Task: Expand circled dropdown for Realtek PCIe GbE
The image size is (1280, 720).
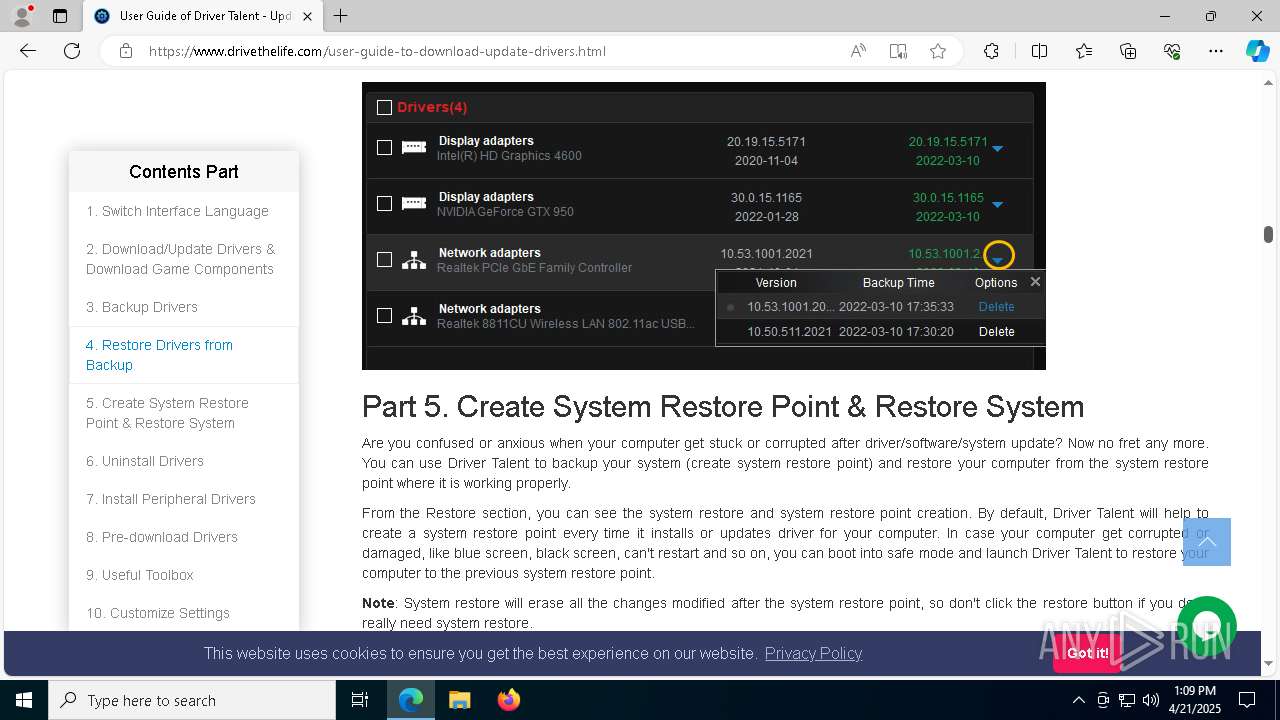Action: coord(998,257)
